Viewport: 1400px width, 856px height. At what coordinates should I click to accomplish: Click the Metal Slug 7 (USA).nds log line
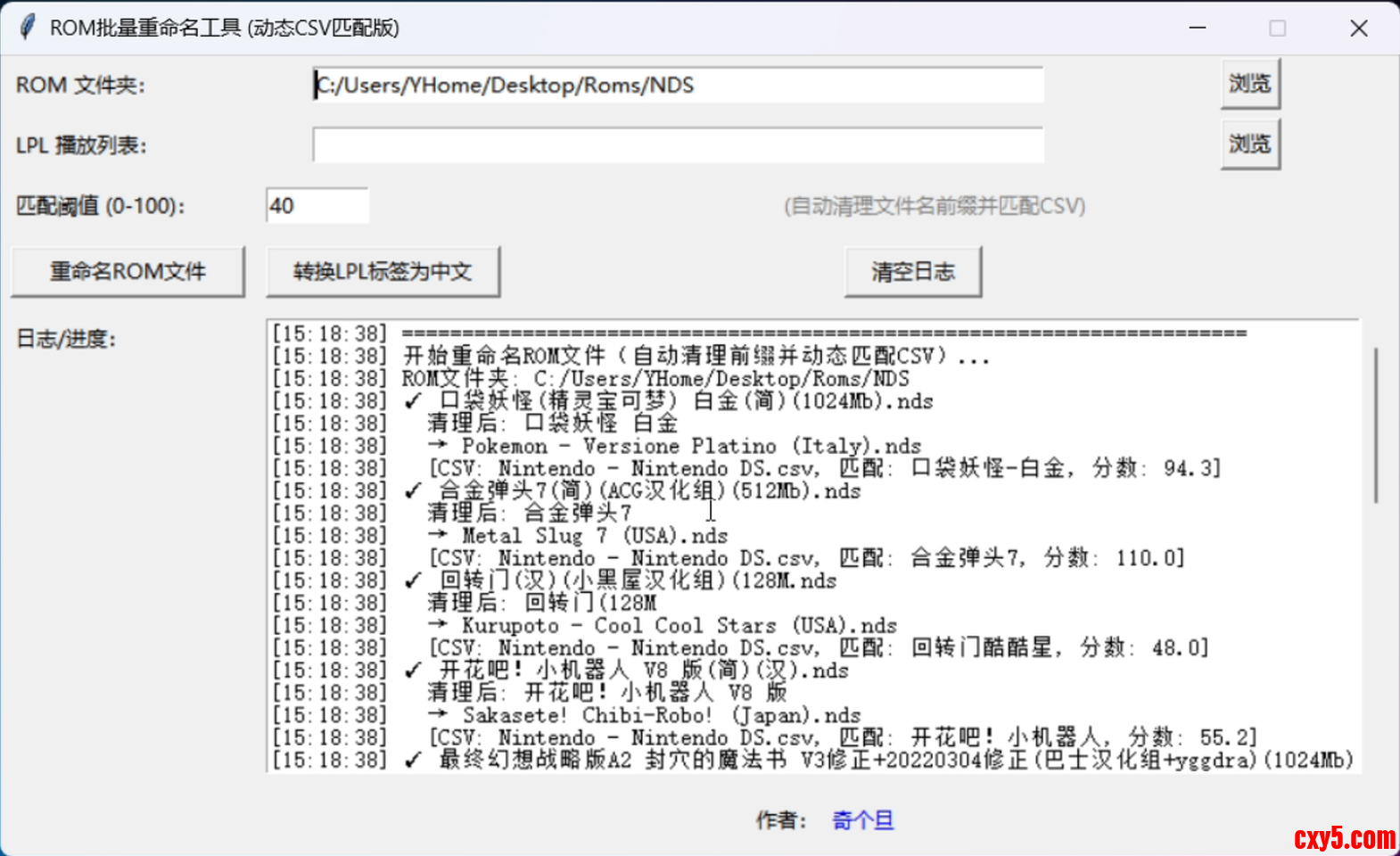595,536
